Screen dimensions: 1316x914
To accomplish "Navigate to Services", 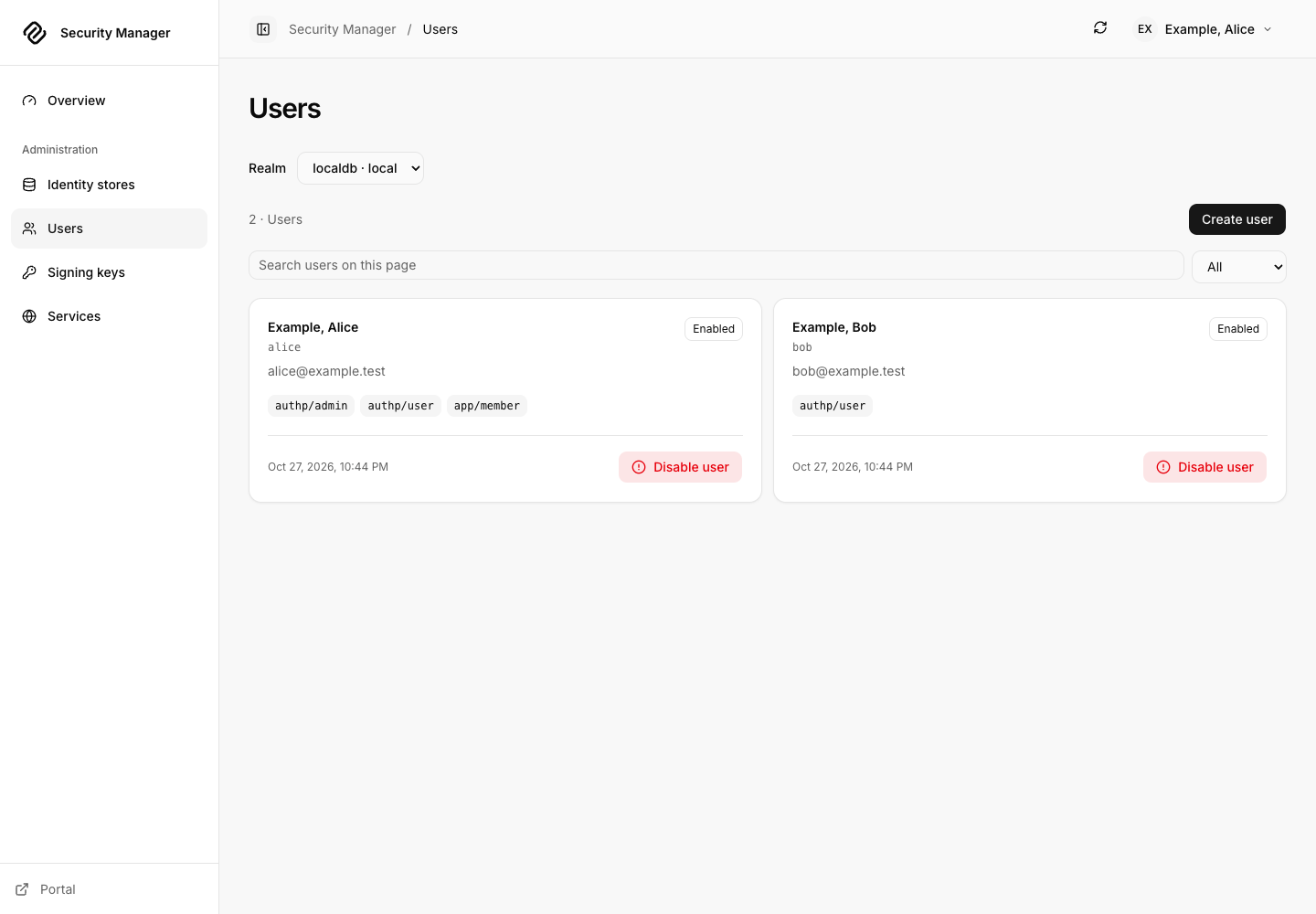I will pyautogui.click(x=109, y=316).
